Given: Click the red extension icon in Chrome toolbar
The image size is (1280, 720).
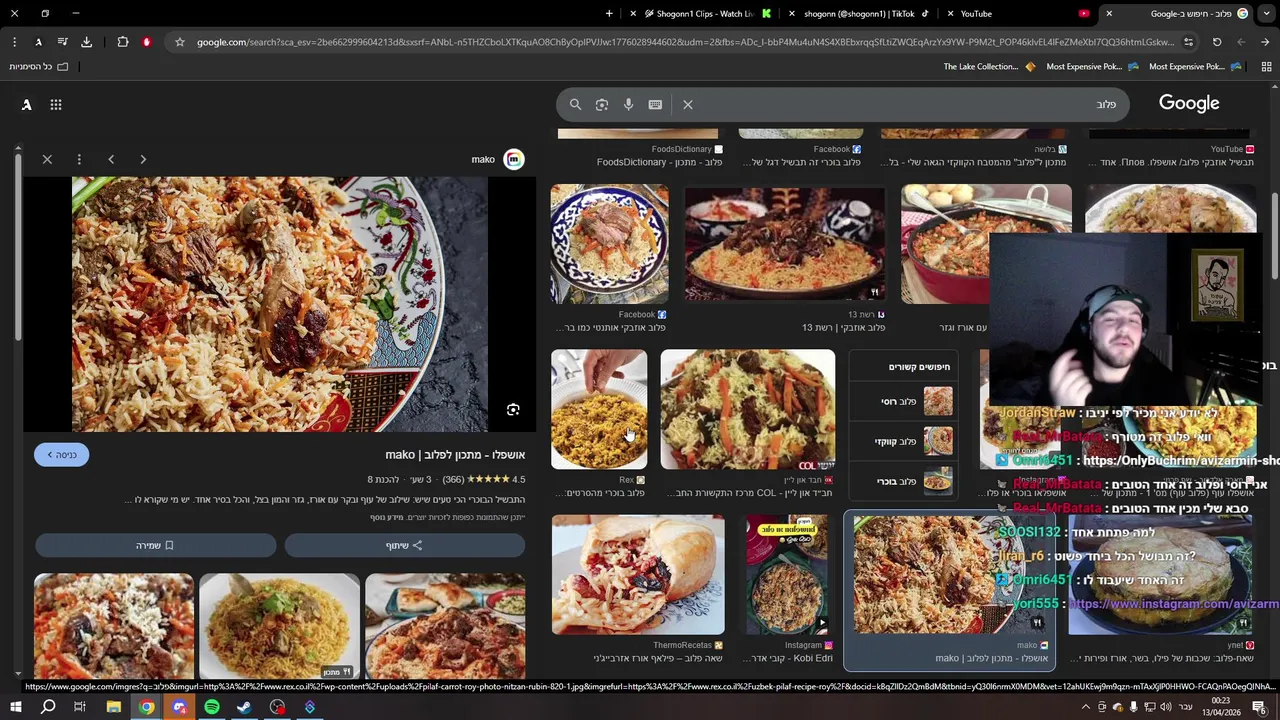Looking at the screenshot, I should [x=147, y=42].
